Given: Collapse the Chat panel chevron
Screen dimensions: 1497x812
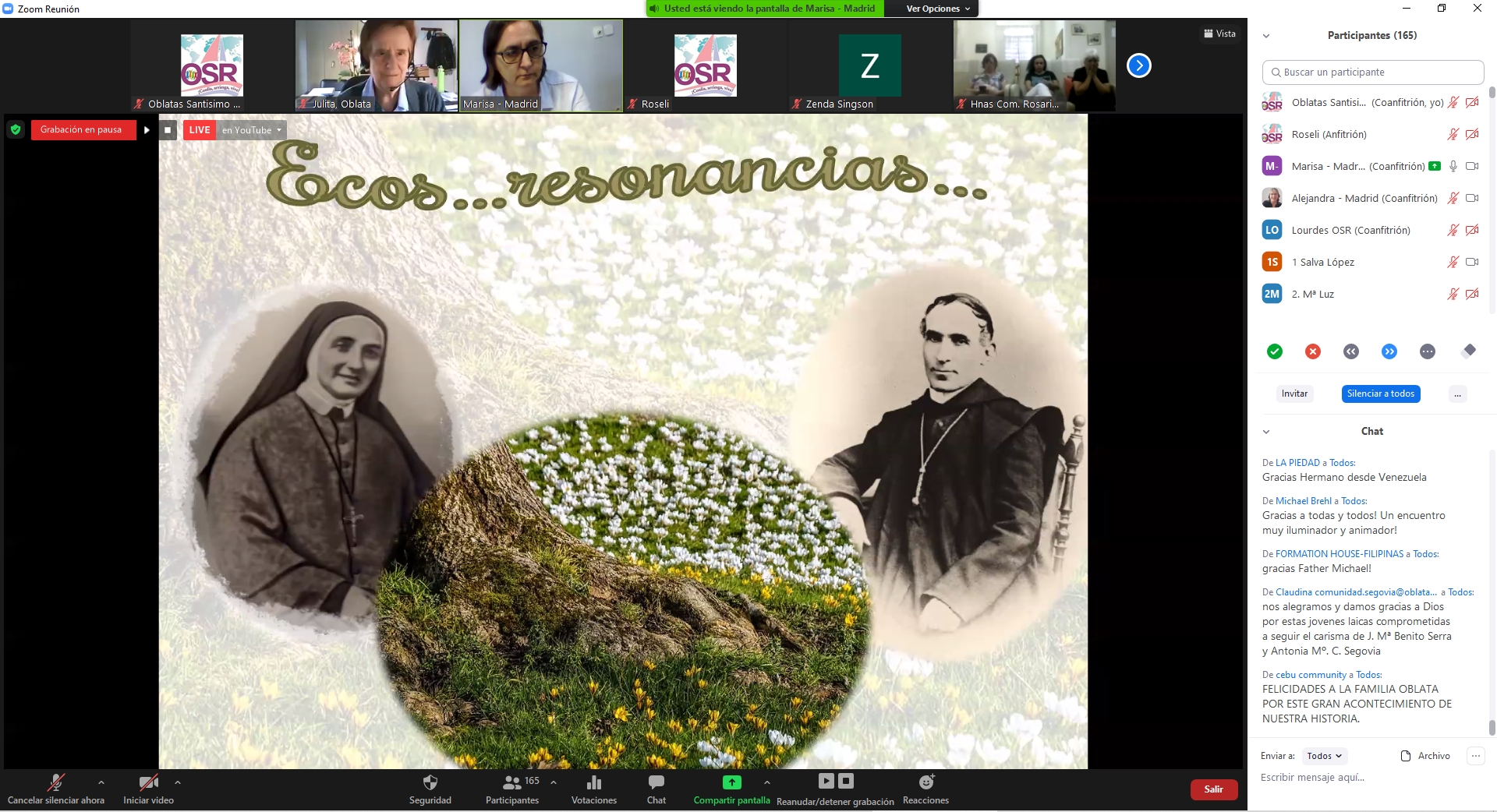Looking at the screenshot, I should [1266, 432].
